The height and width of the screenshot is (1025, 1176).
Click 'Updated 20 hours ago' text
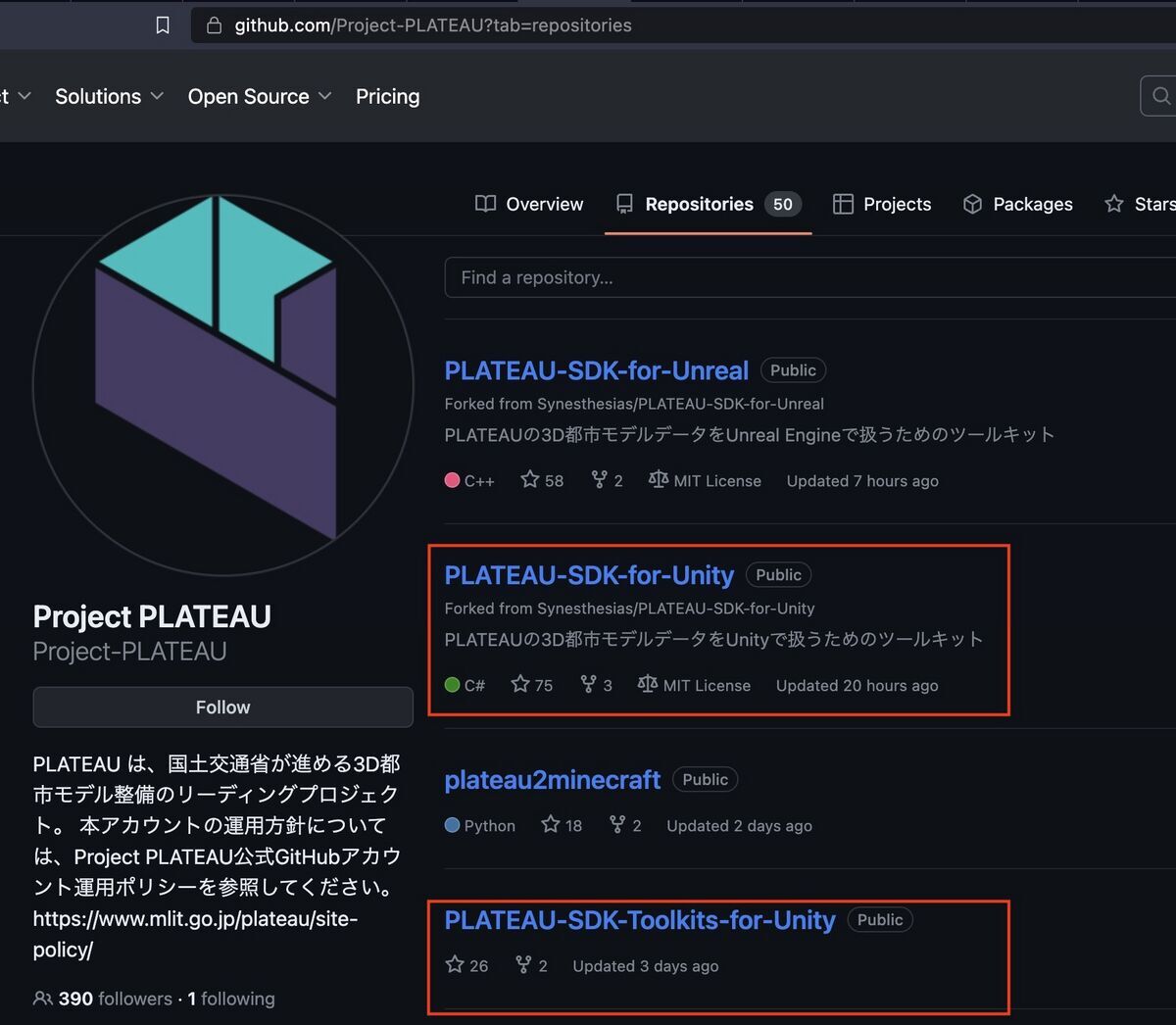pos(857,685)
